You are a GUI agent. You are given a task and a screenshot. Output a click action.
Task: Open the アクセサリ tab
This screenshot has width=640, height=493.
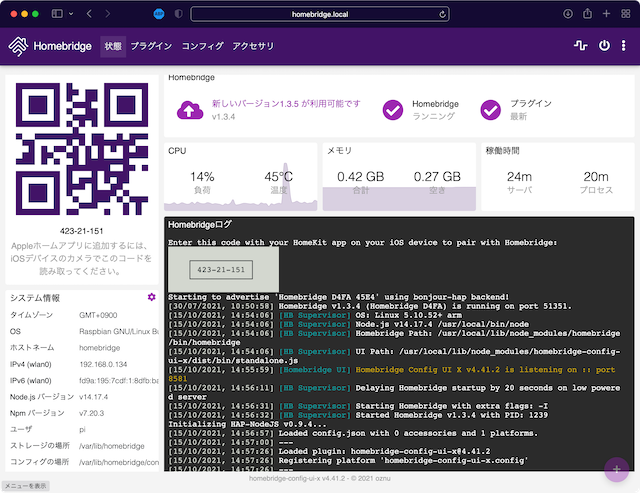click(253, 46)
